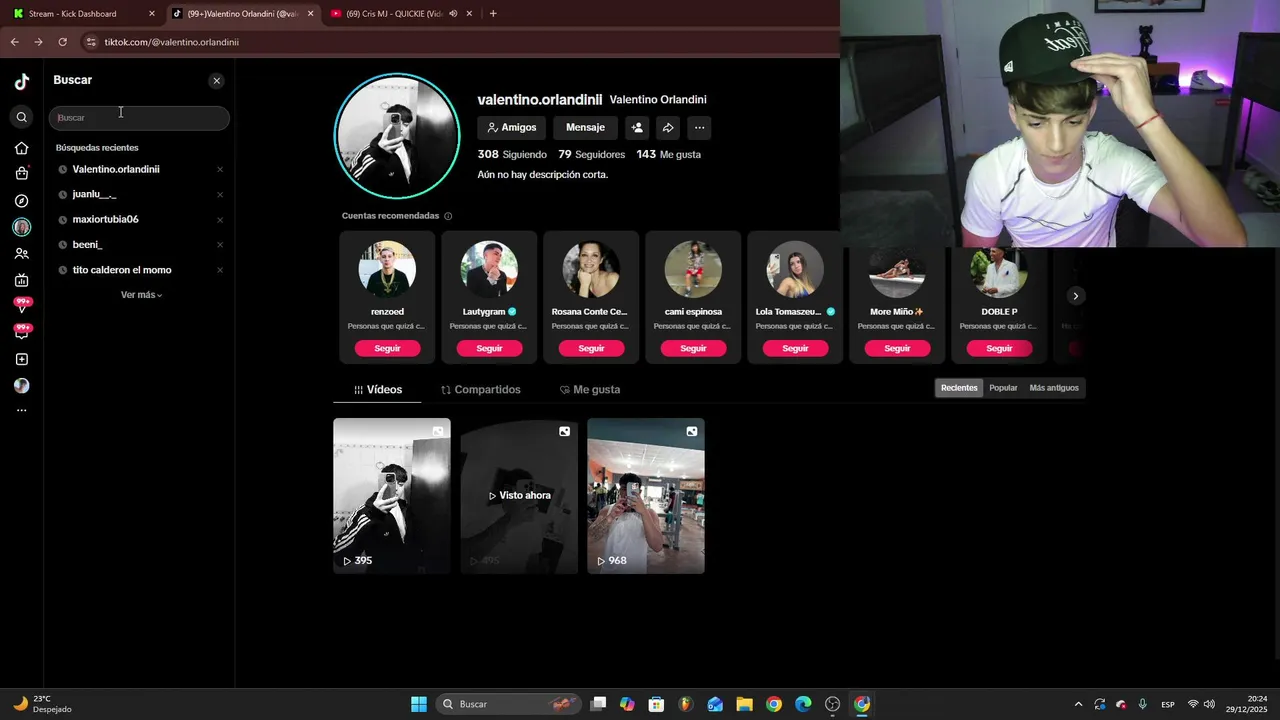Image resolution: width=1280 pixels, height=720 pixels.
Task: Remove juanlu__._ from recent searches
Action: pyautogui.click(x=220, y=194)
